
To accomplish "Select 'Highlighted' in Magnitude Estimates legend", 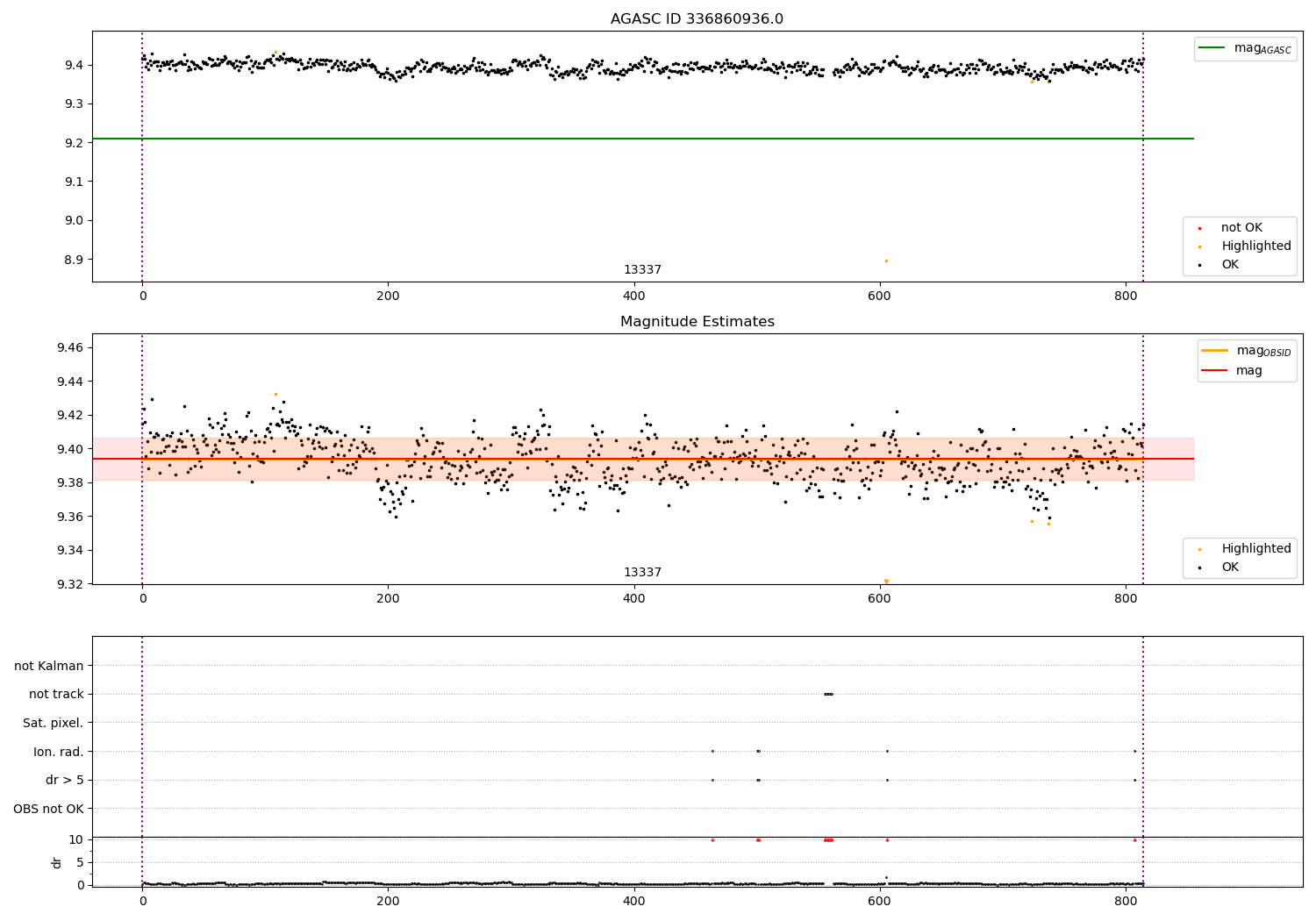I will tap(1244, 549).
